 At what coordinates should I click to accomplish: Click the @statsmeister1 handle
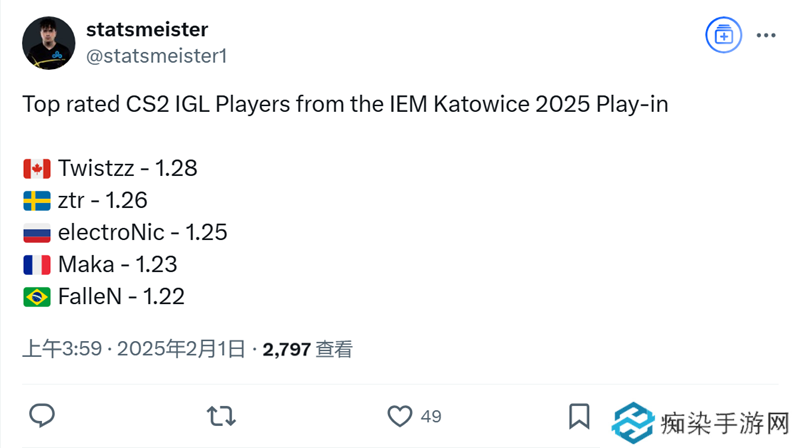point(157,56)
